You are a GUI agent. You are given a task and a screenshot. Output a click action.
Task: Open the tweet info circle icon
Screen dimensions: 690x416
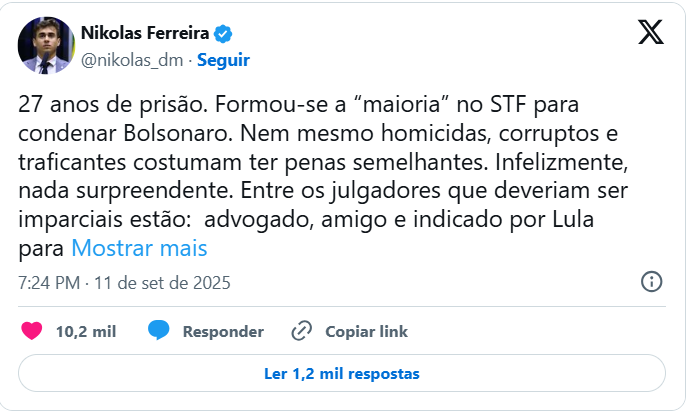tap(651, 282)
